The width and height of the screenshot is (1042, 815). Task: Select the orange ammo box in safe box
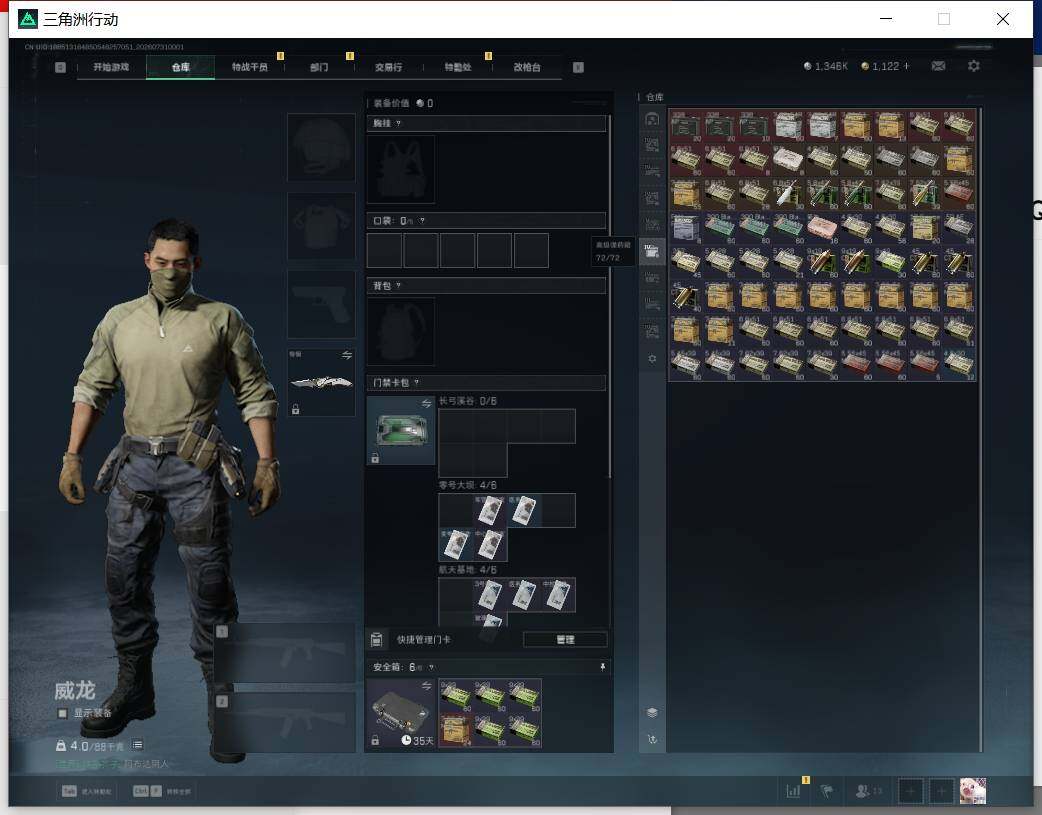point(456,731)
